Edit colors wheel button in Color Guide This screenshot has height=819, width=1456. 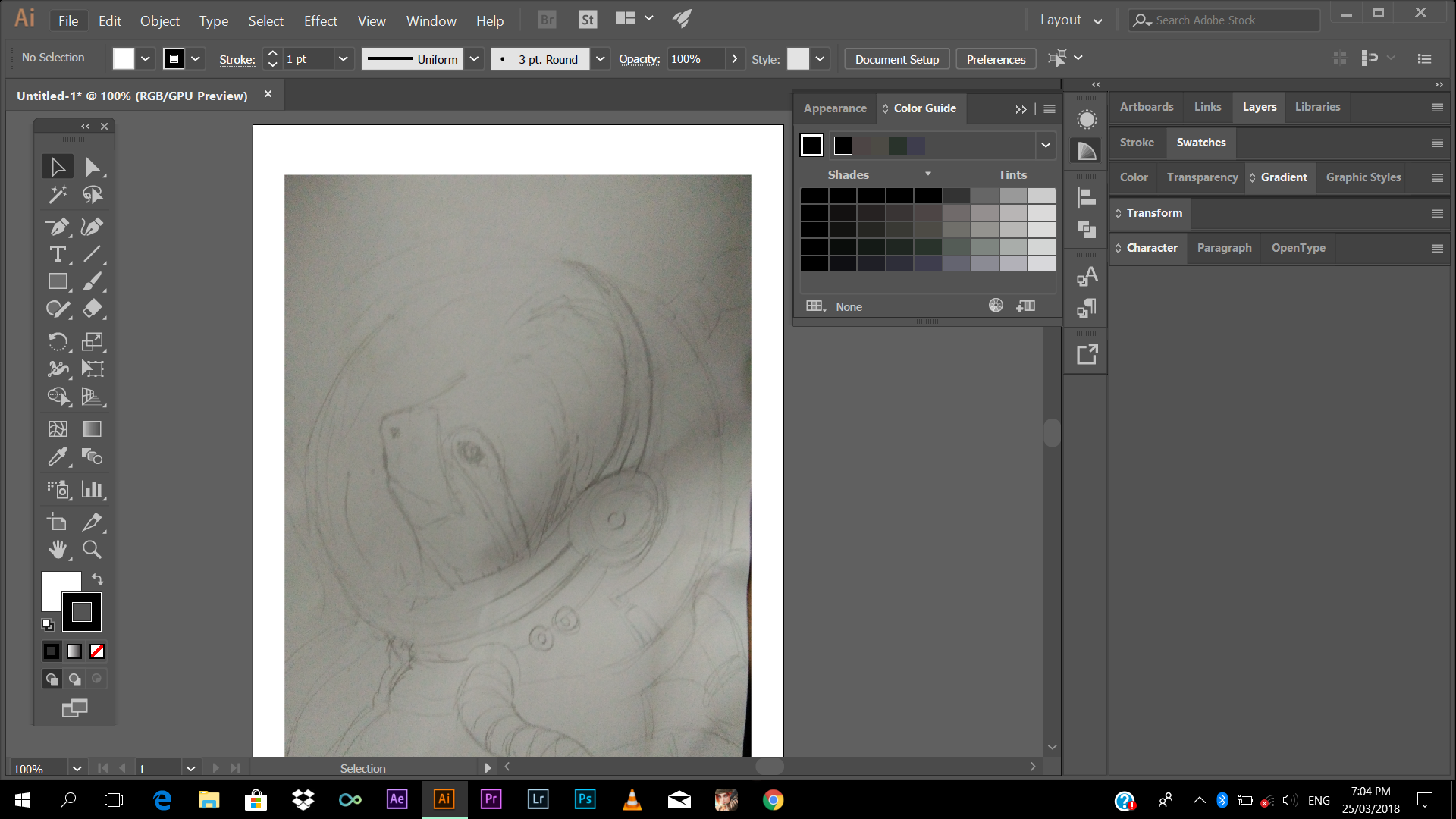coord(996,305)
